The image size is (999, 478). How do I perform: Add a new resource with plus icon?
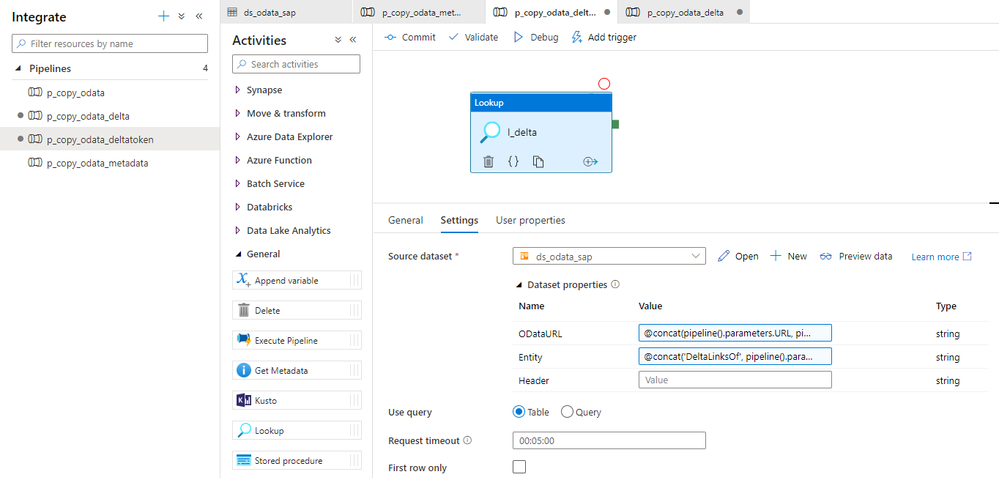pyautogui.click(x=163, y=17)
